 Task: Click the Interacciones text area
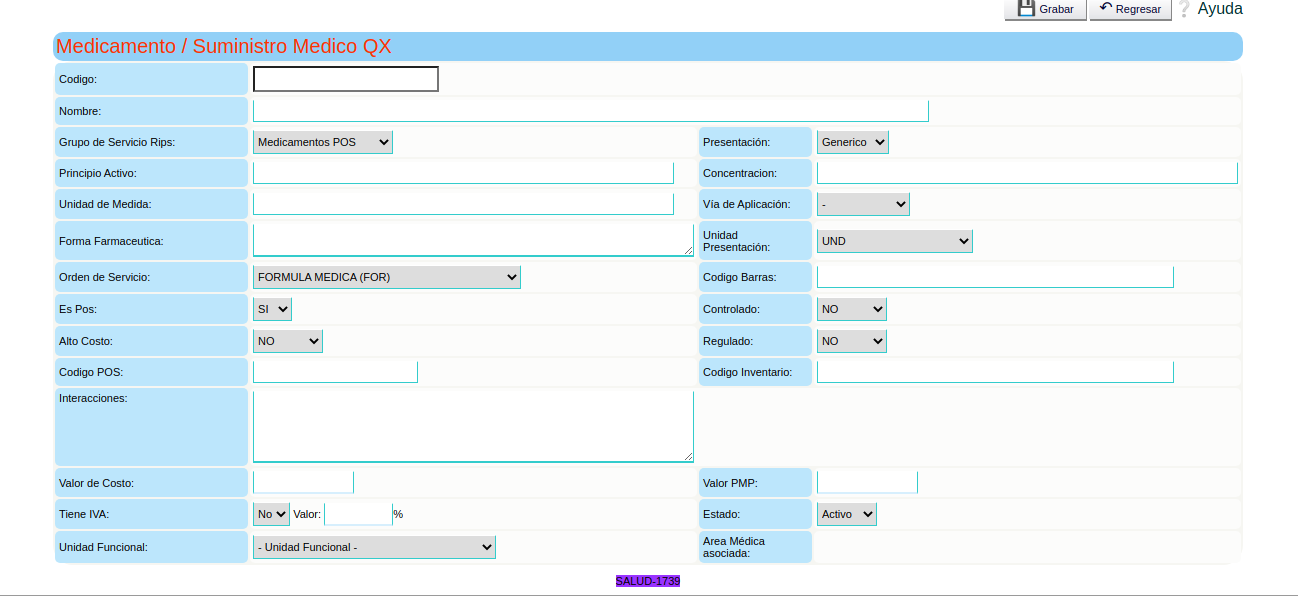click(473, 426)
